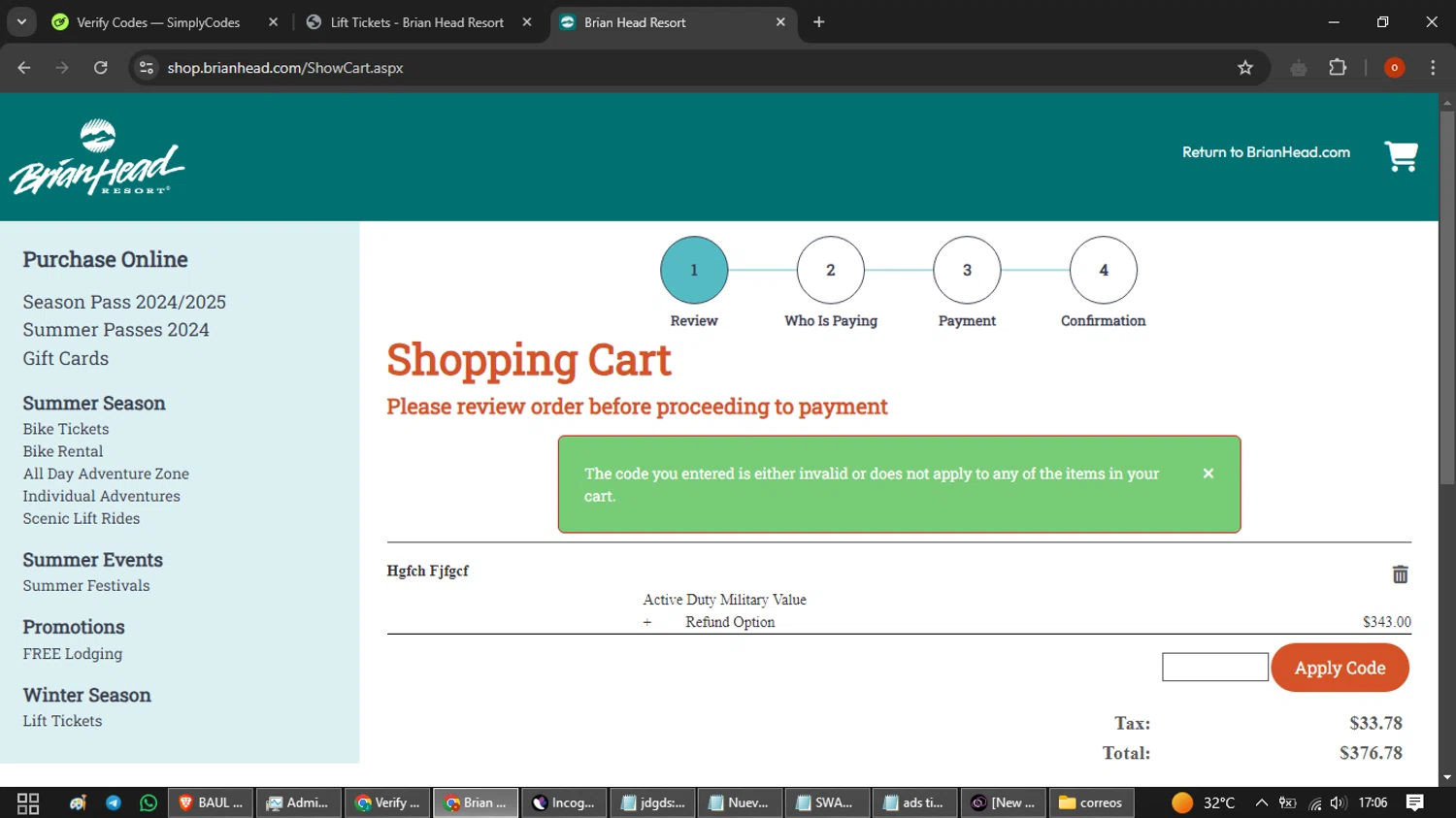Open the shopping cart icon in header
This screenshot has height=818, width=1456.
1401,155
